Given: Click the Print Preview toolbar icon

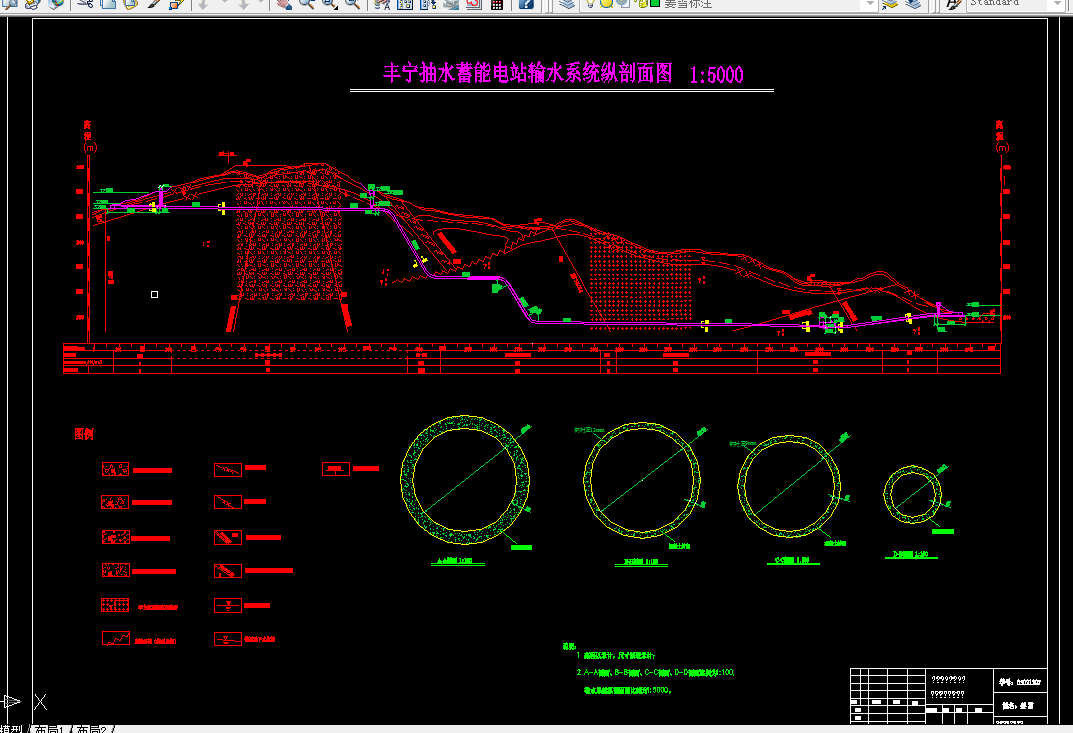Looking at the screenshot, I should [12, 3].
